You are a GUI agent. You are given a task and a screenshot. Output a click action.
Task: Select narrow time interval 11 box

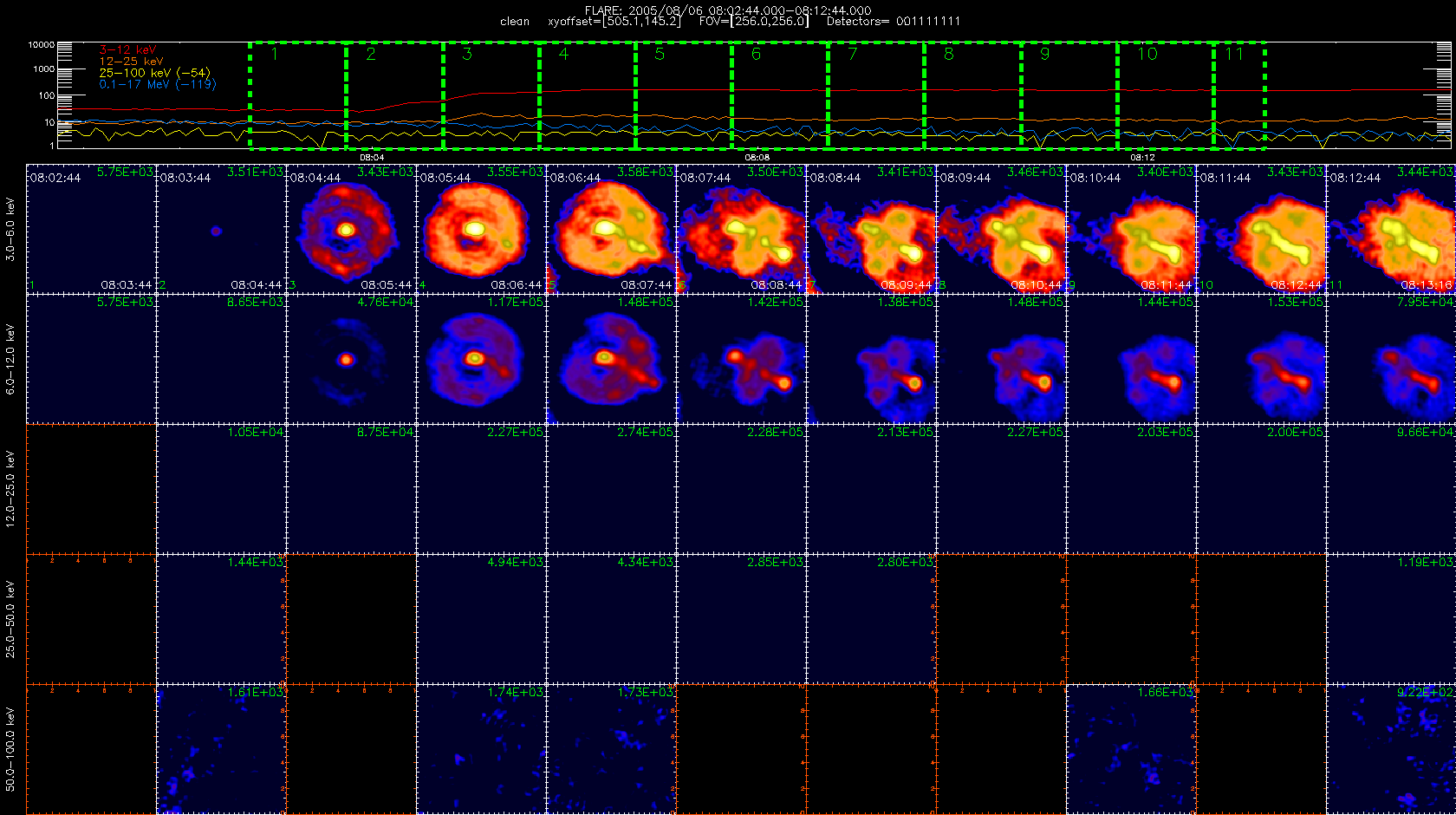[x=1239, y=95]
